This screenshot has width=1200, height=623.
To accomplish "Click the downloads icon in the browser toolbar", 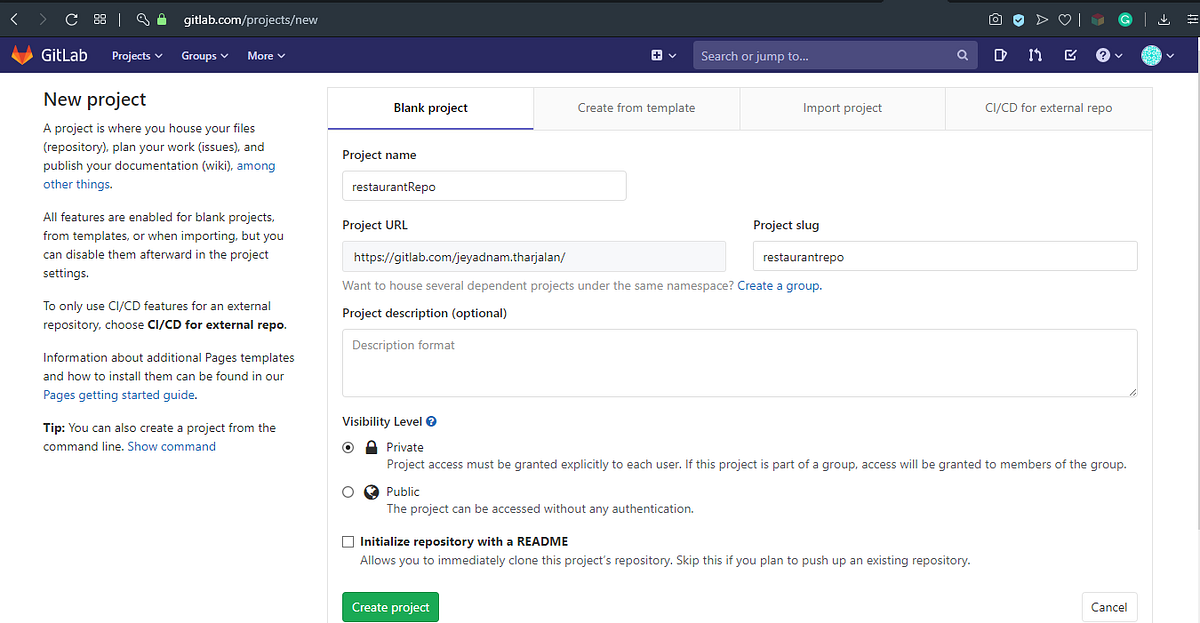I will pos(1163,19).
